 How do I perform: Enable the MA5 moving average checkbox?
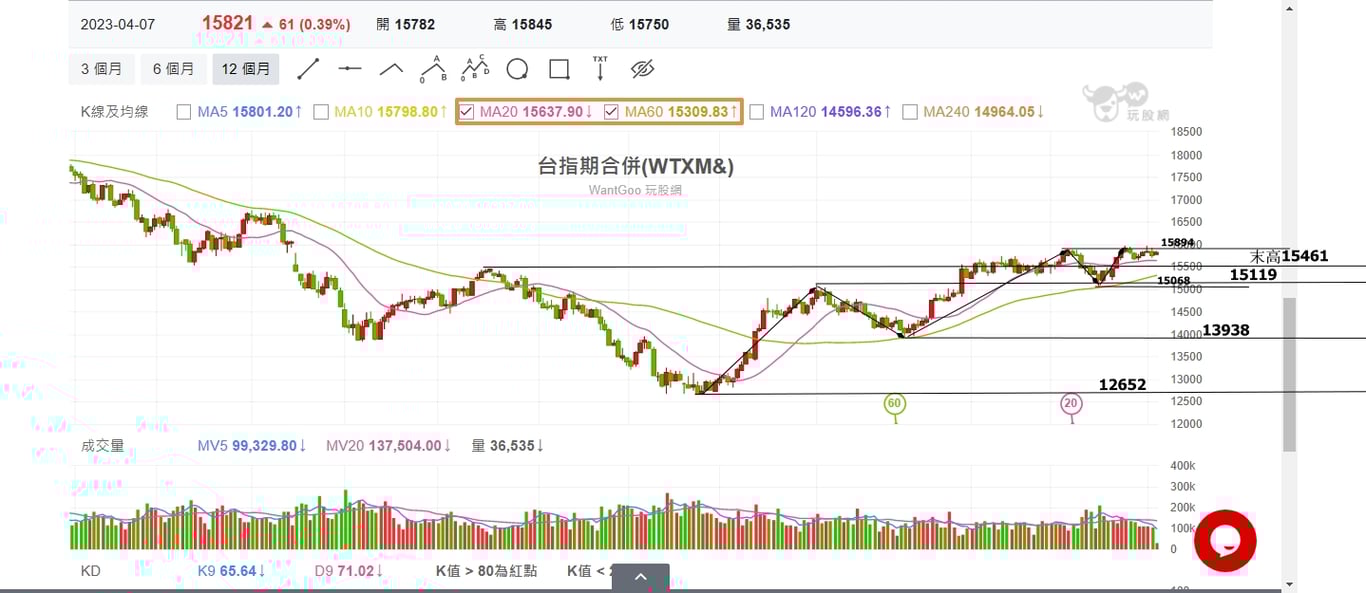[183, 112]
